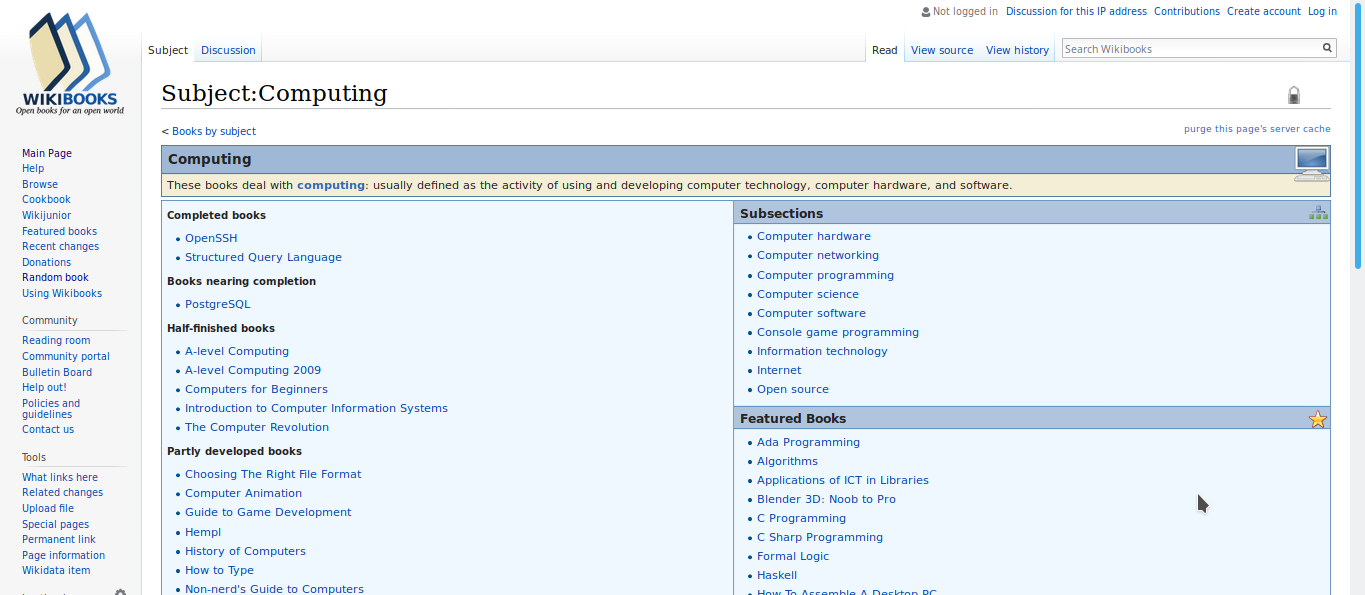Open Introduction to Computer Information Systems
Screen dimensions: 1365x595
coord(316,408)
